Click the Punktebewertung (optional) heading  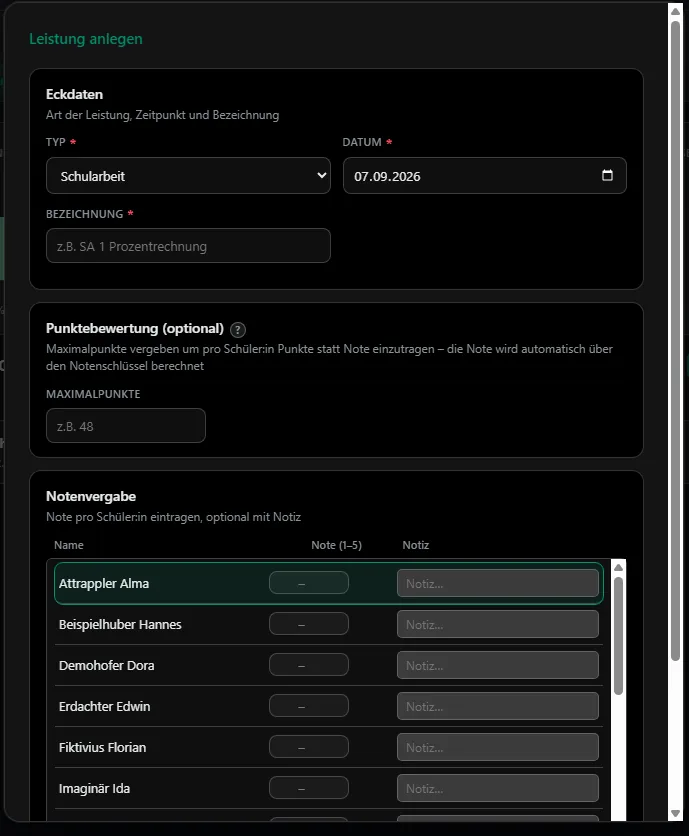[135, 328]
